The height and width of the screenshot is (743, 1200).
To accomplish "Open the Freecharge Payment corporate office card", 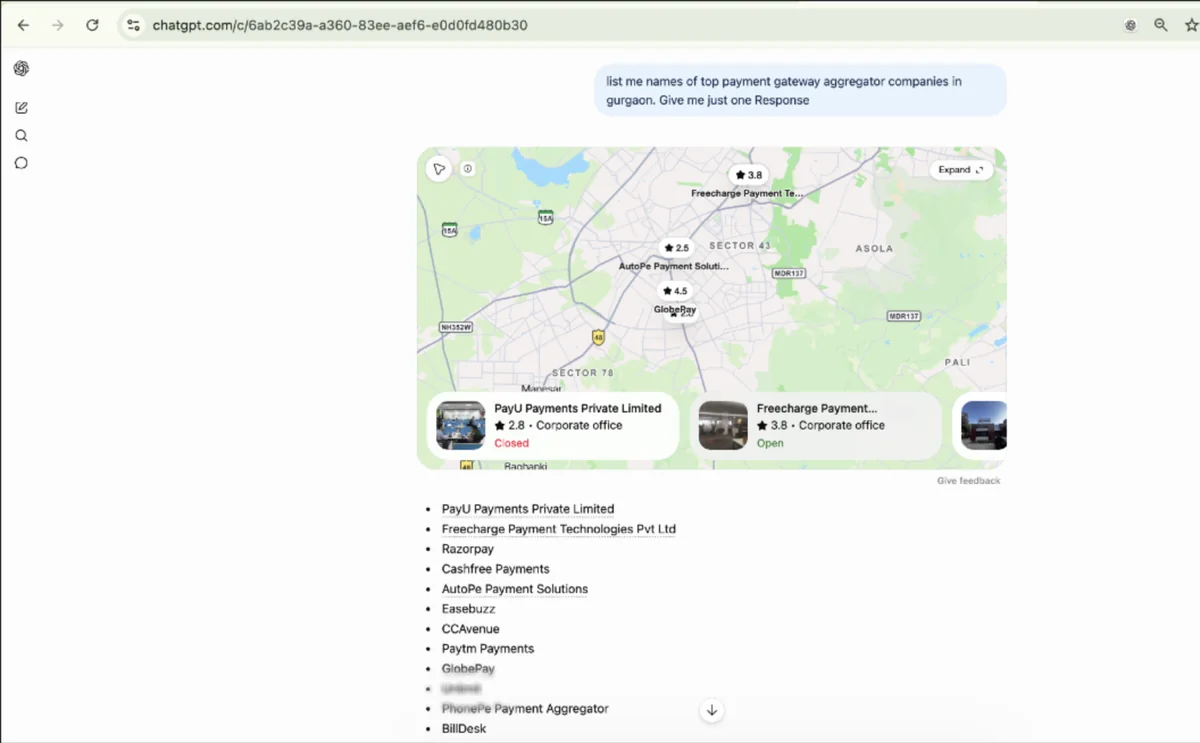I will 815,425.
